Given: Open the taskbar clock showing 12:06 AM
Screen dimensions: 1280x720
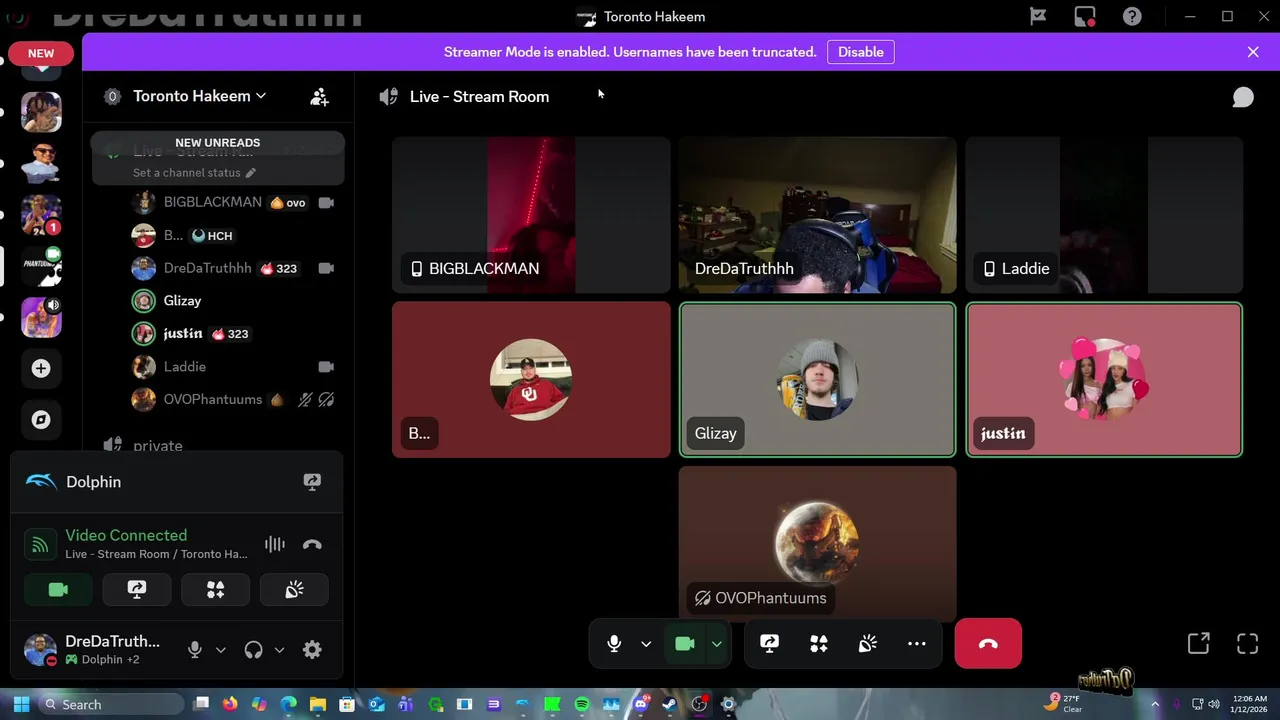Looking at the screenshot, I should [1251, 704].
